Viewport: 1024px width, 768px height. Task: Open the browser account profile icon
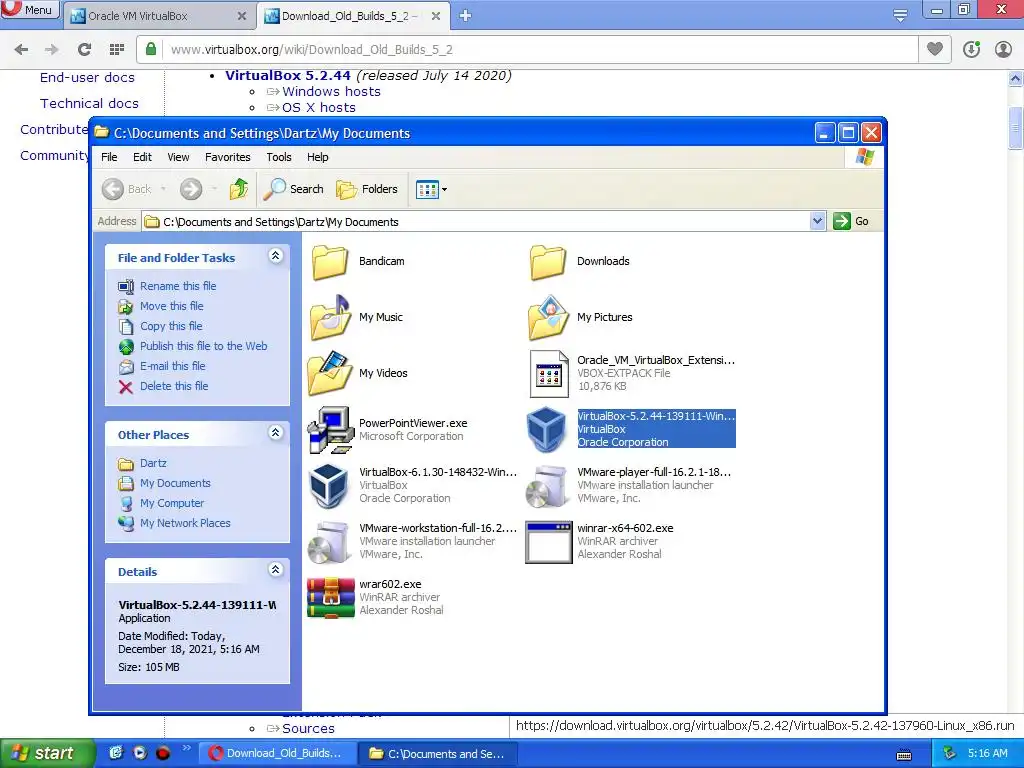pos(1003,49)
